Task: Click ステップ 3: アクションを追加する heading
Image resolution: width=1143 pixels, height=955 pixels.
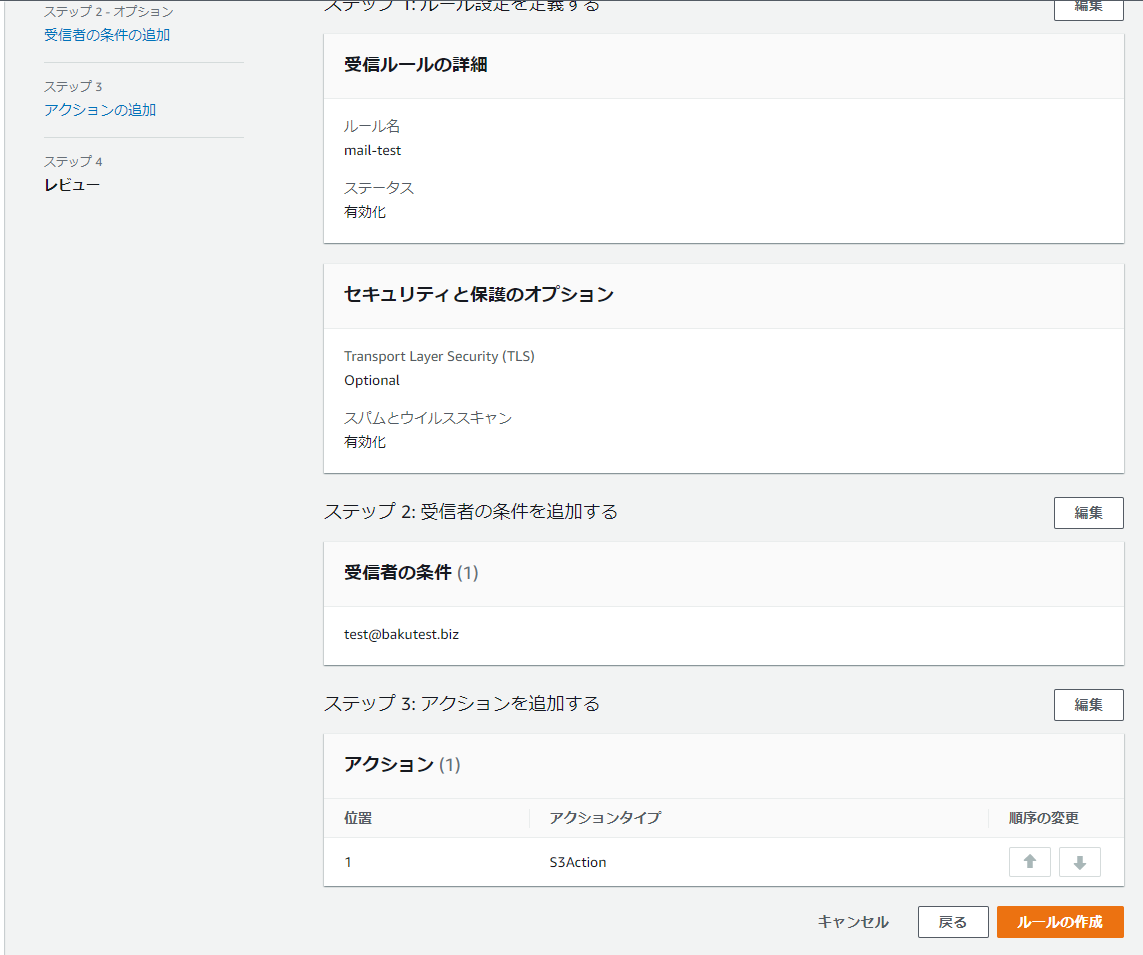Action: pyautogui.click(x=462, y=703)
